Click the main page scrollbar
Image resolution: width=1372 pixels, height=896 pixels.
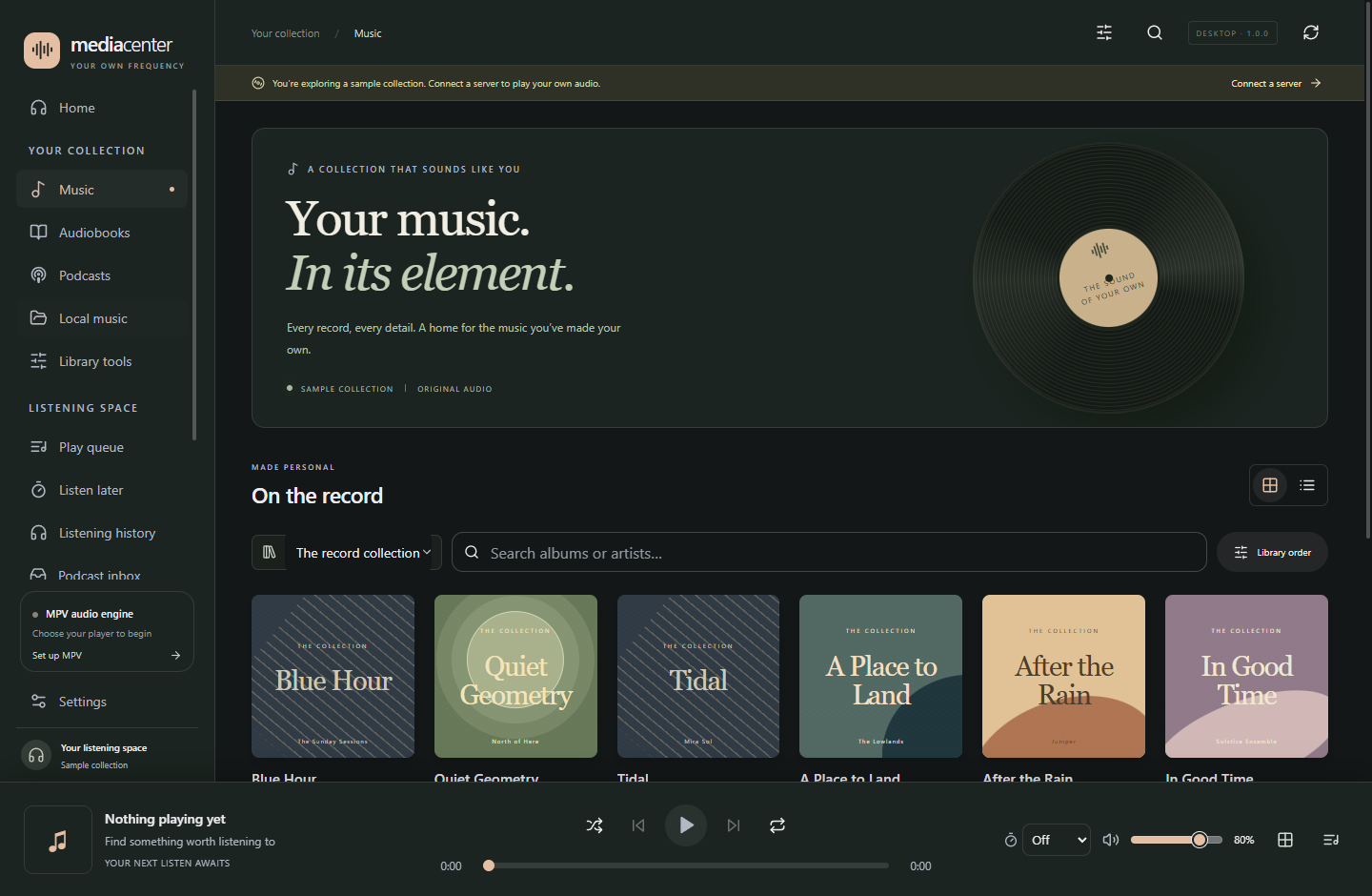(1368, 270)
